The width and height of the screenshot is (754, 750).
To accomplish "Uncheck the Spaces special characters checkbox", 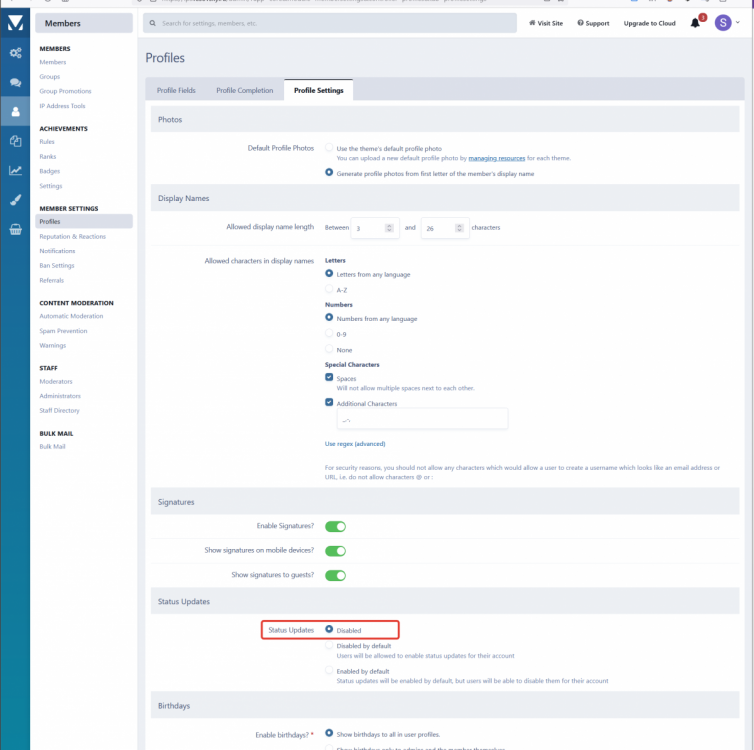I will click(x=330, y=379).
